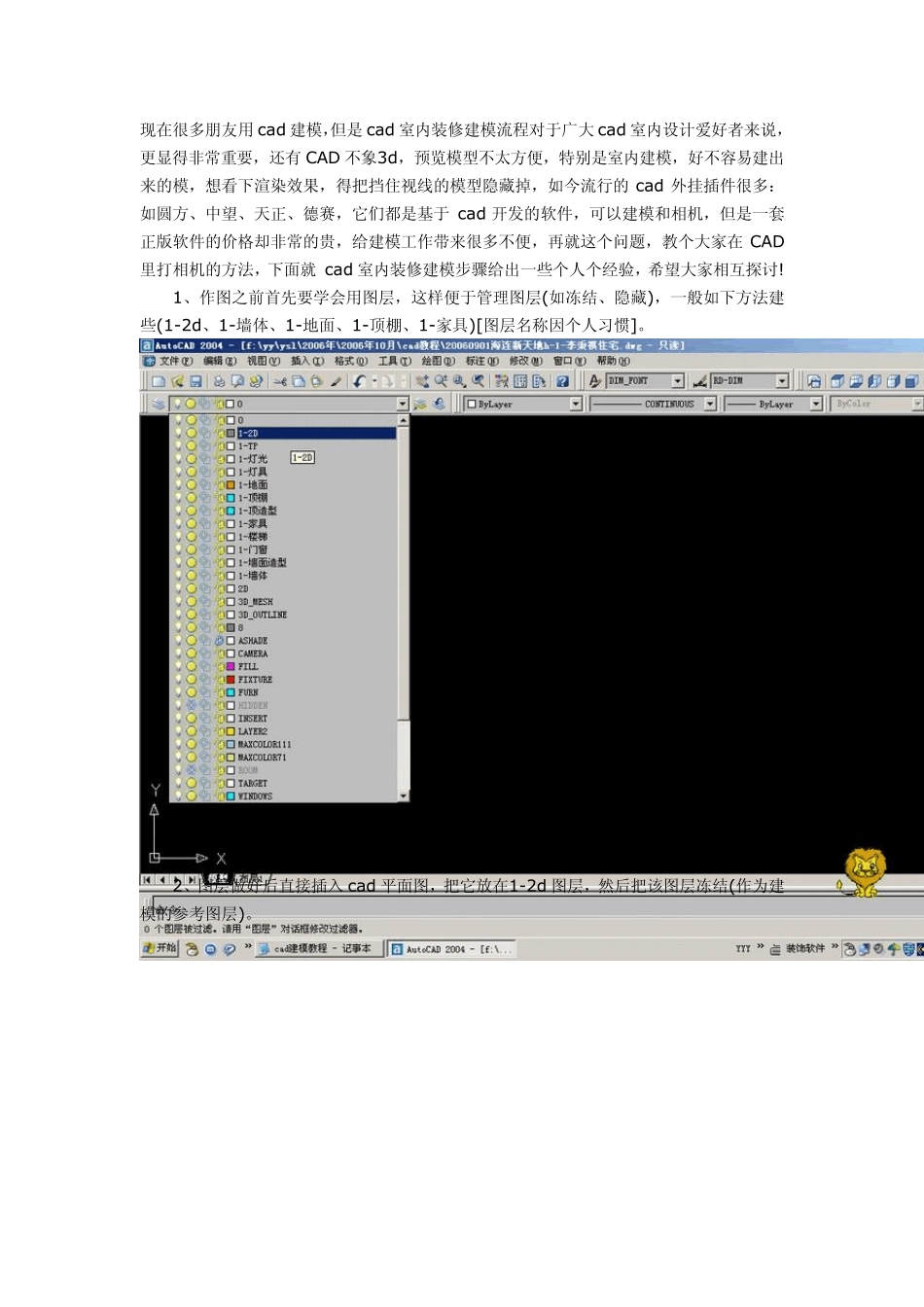Expand the DIM_FONT text style dropdown

tap(678, 381)
